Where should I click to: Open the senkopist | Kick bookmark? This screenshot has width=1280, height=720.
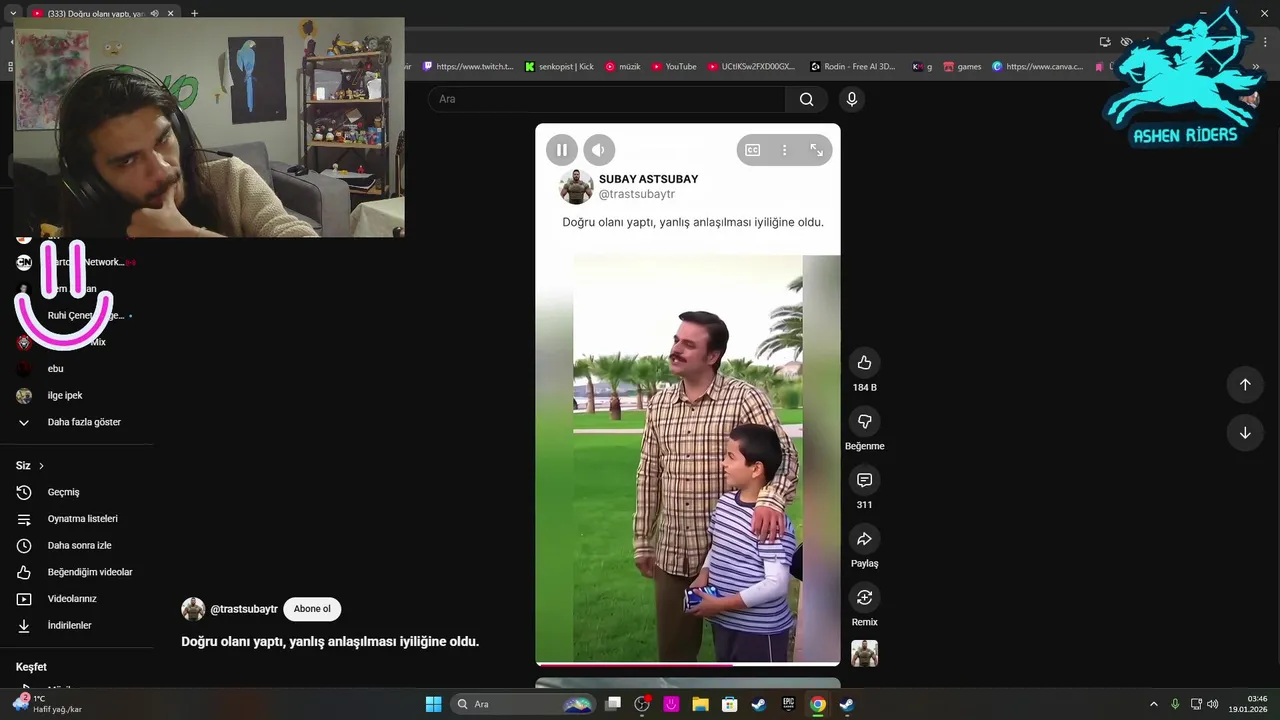tap(559, 67)
